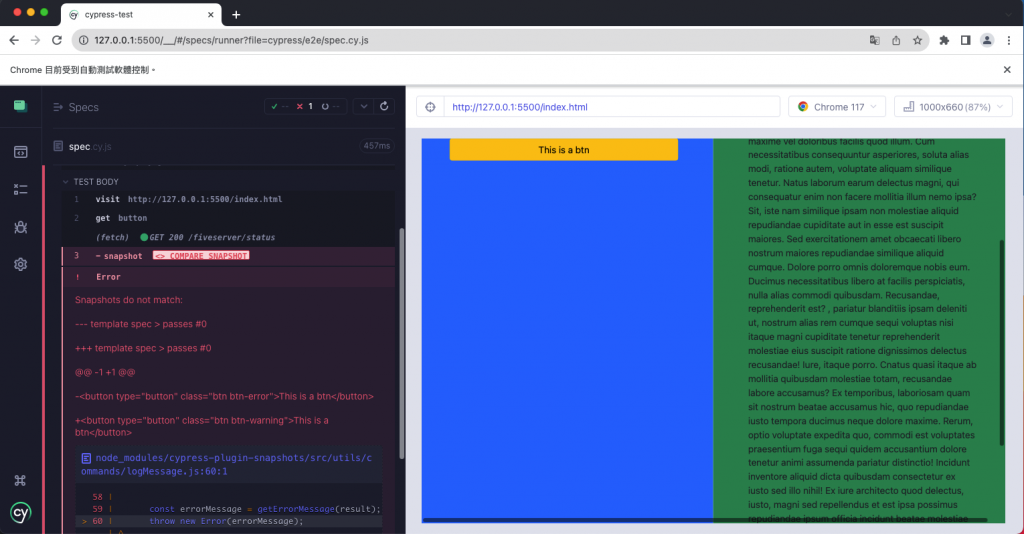Viewport: 1024px width, 534px height.
Task: Click the site info icon in address bar
Action: pyautogui.click(x=84, y=40)
